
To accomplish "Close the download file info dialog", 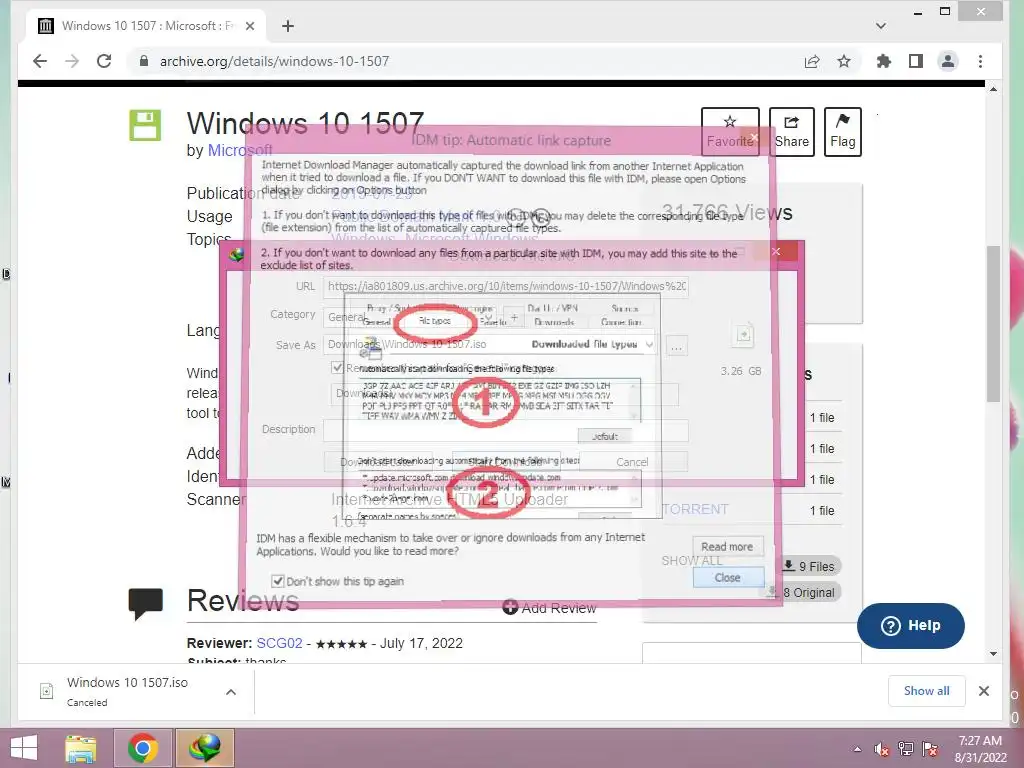I will (x=776, y=251).
